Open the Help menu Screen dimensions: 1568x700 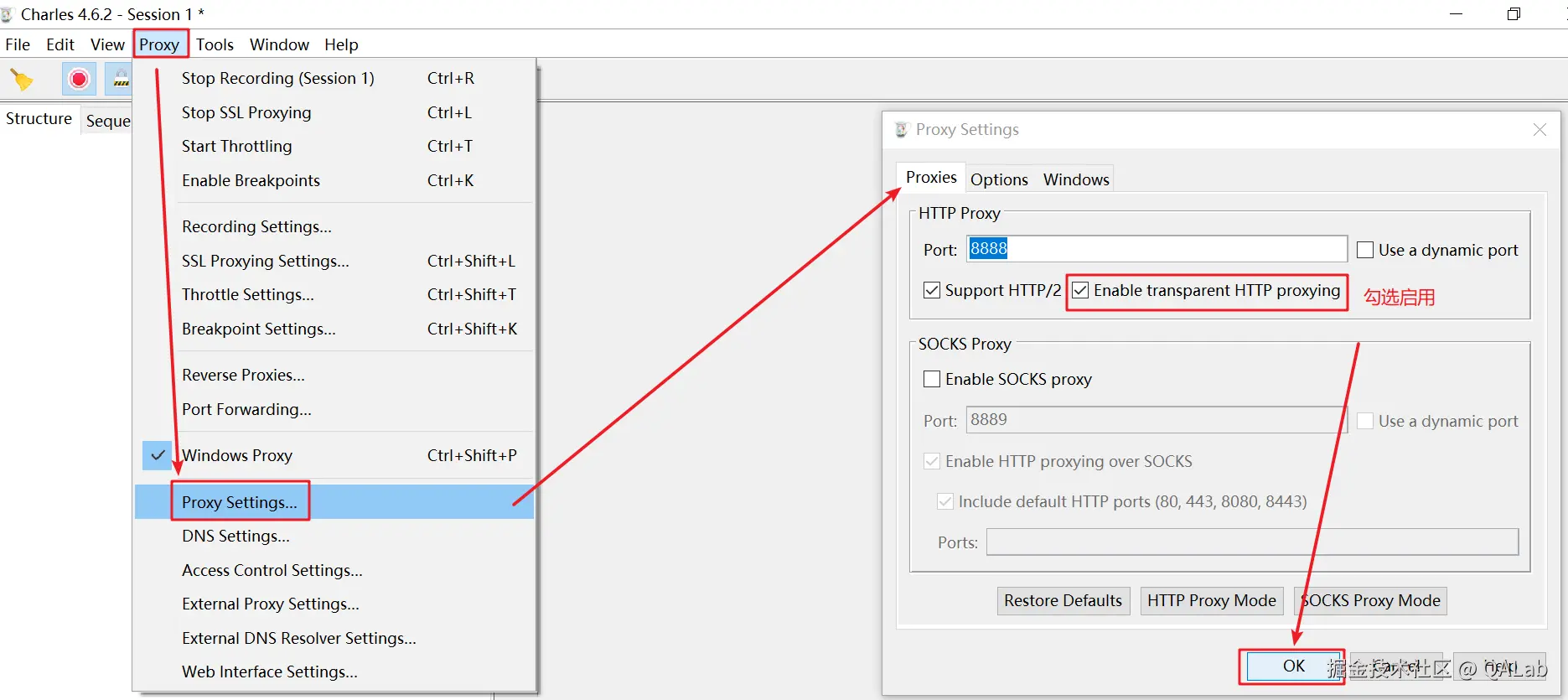(x=341, y=44)
